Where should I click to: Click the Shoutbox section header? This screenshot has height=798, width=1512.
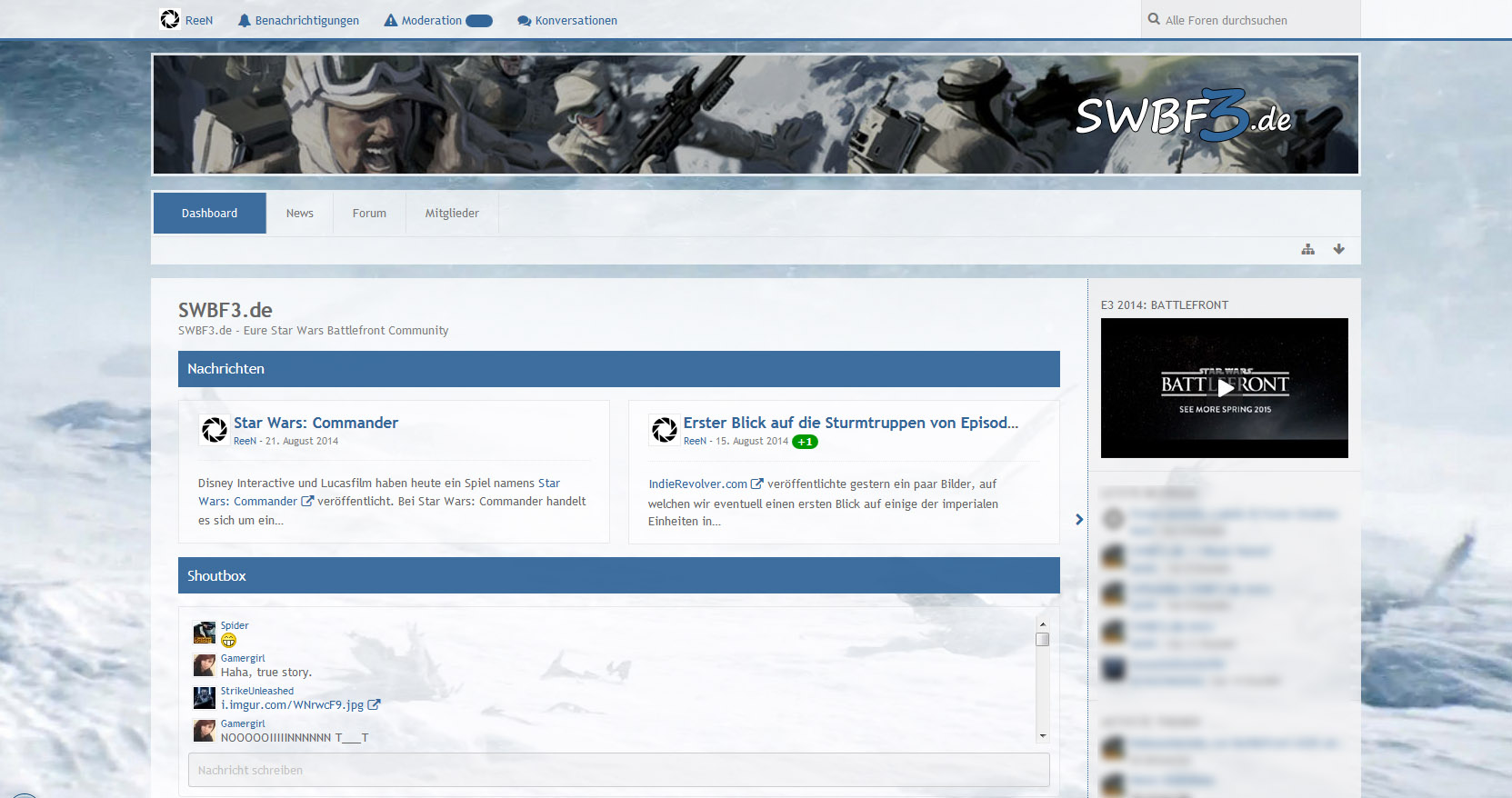(619, 575)
